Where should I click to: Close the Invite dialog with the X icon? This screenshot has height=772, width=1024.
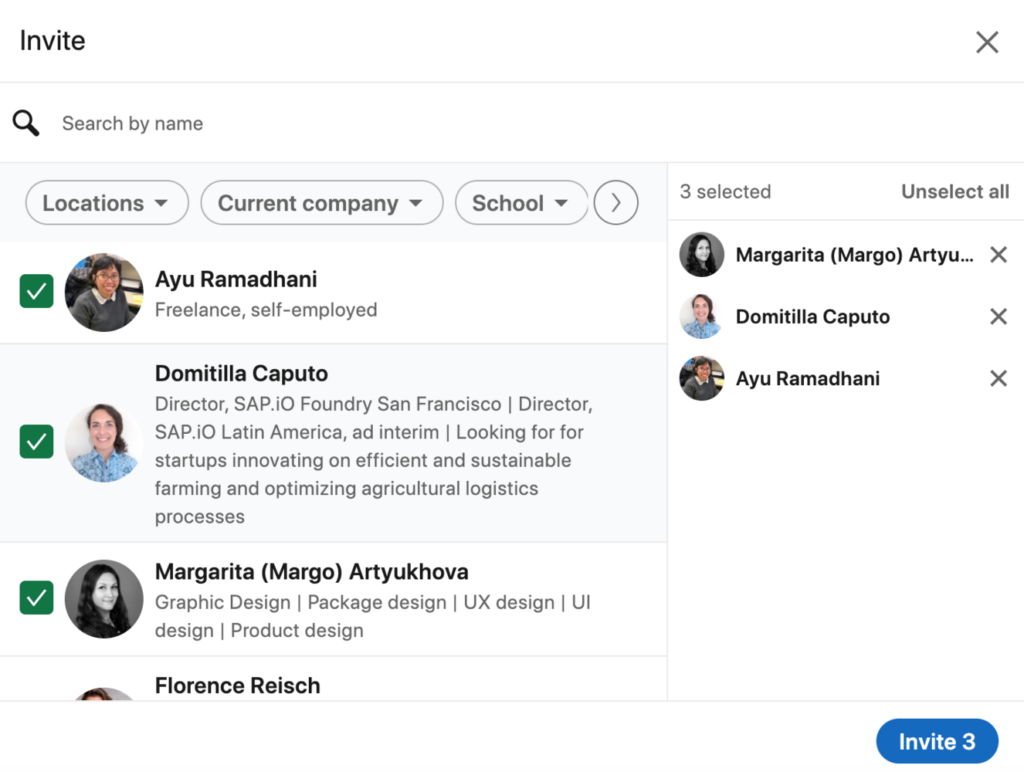987,42
